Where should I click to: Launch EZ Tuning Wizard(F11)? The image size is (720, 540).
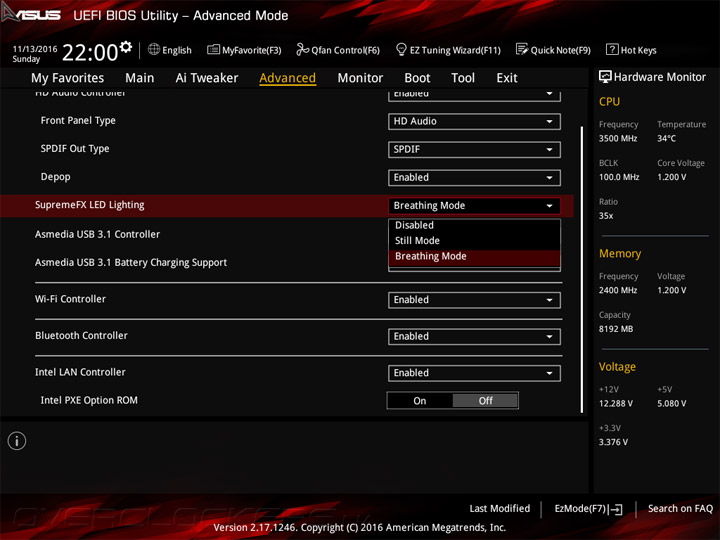[x=448, y=50]
